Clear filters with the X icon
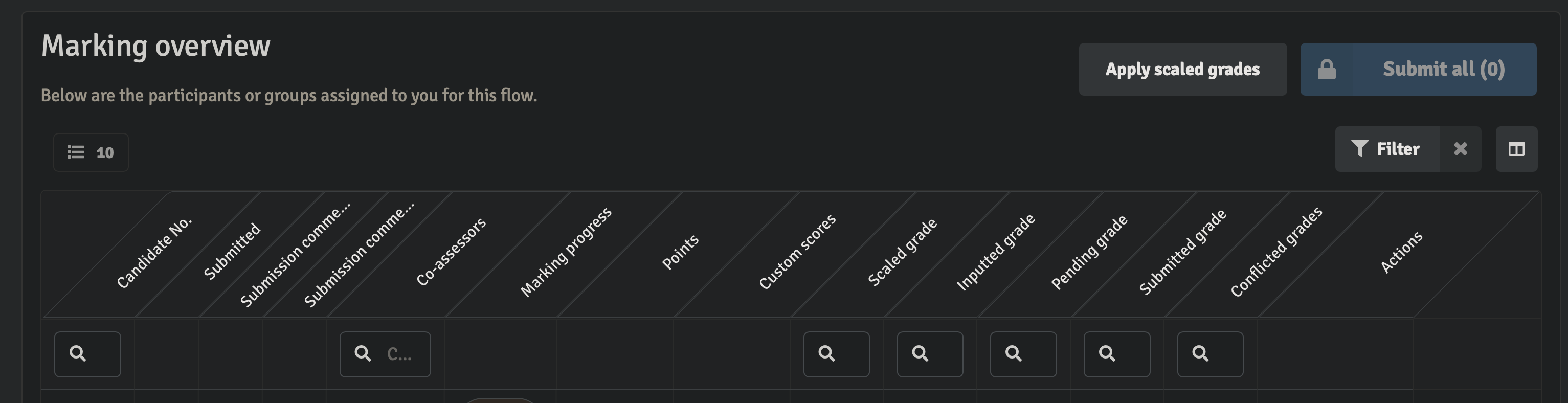 (1460, 149)
